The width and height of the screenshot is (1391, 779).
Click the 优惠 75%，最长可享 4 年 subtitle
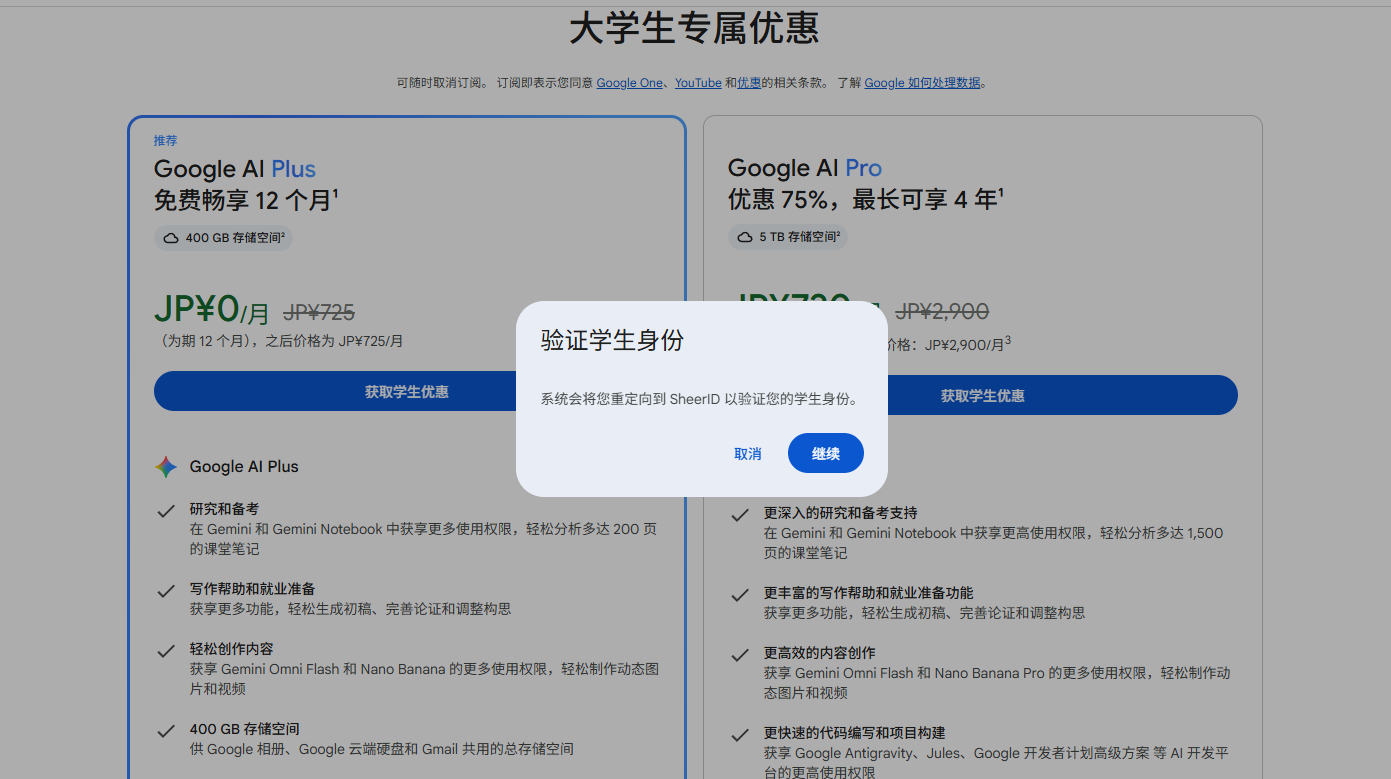click(866, 199)
